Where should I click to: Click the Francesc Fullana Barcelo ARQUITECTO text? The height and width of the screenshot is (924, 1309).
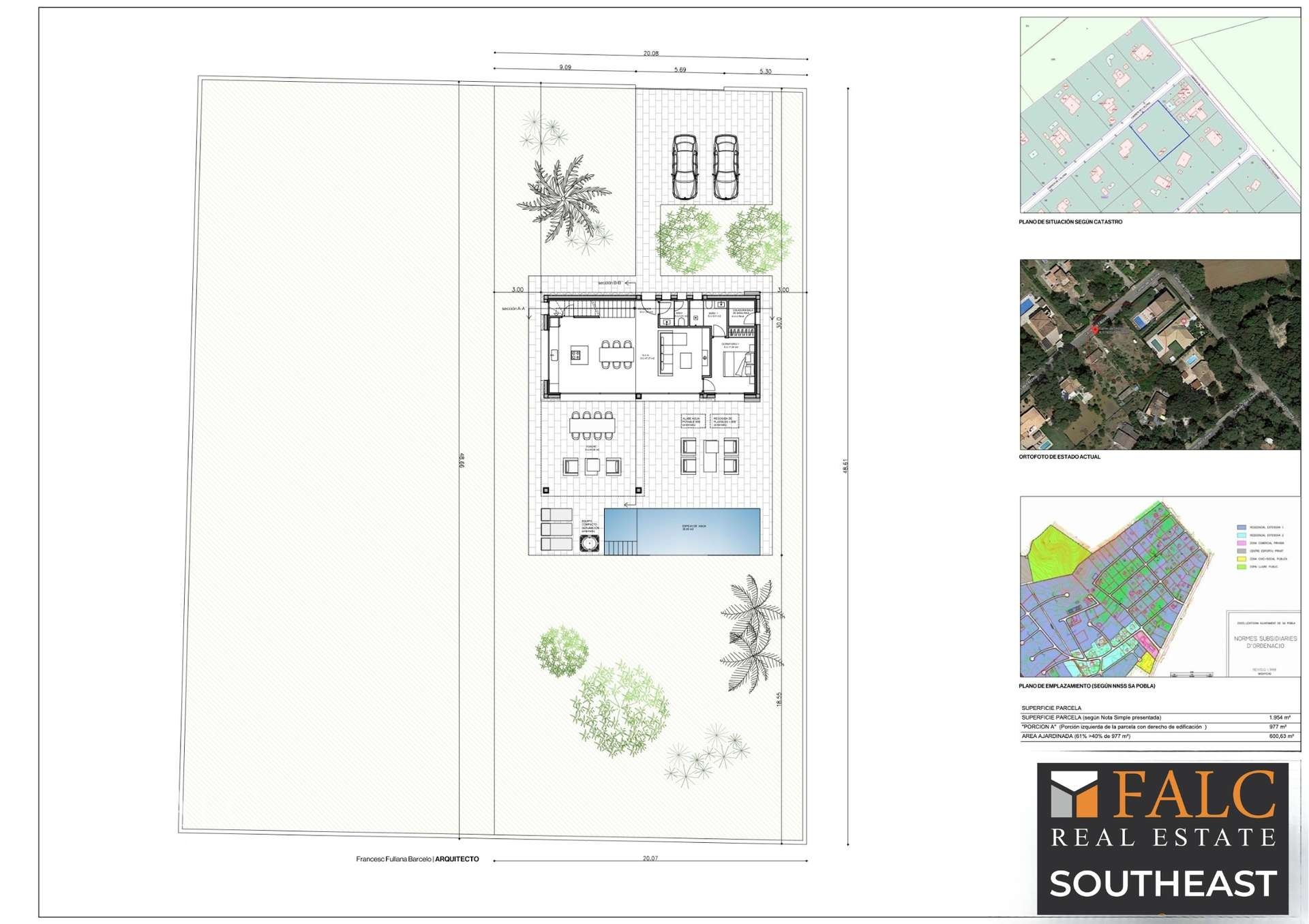tap(417, 859)
